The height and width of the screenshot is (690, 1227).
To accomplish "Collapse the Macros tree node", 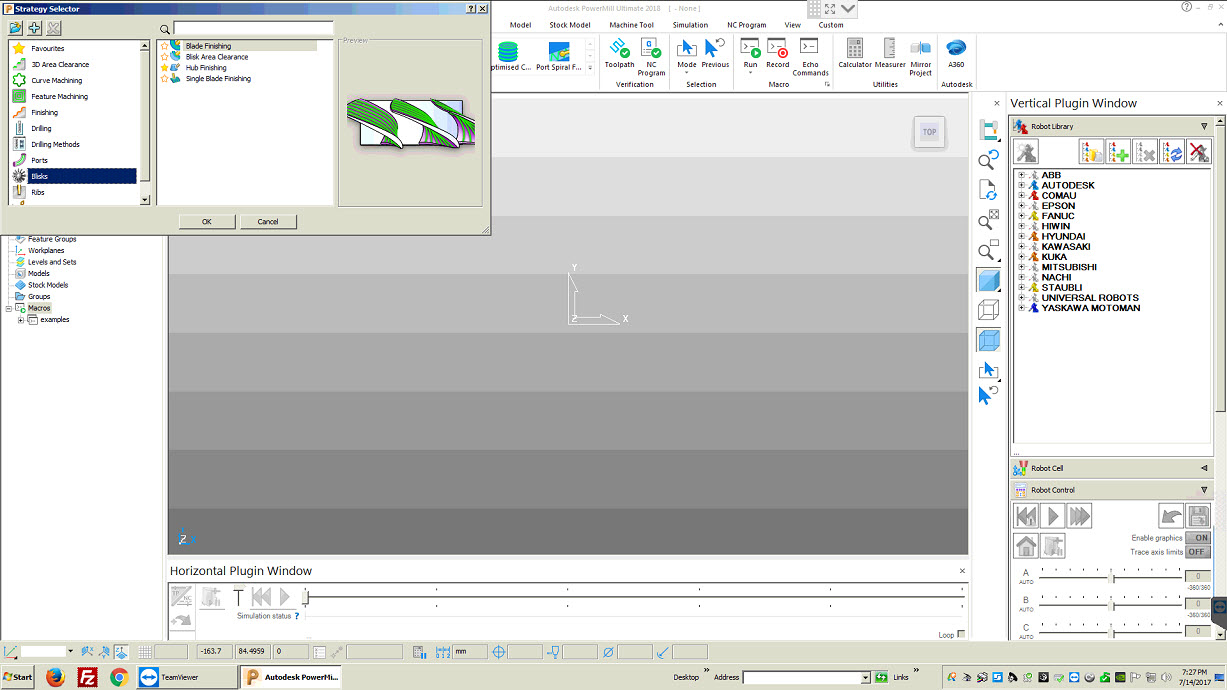I will click(x=9, y=308).
